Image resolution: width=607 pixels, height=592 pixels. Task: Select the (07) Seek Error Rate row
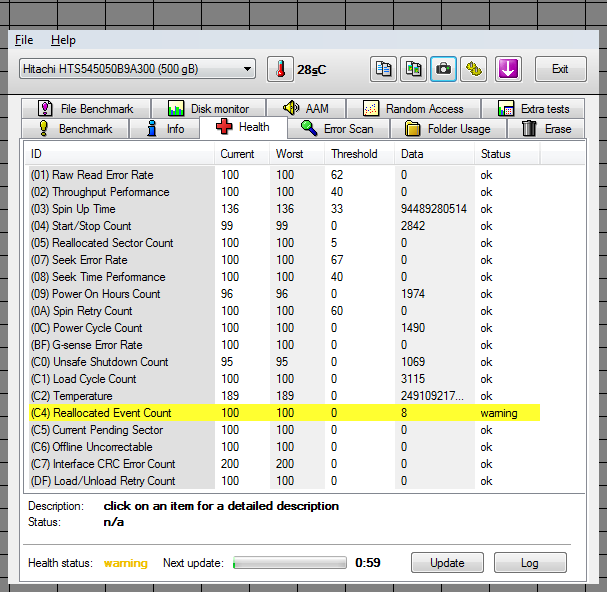coord(285,260)
